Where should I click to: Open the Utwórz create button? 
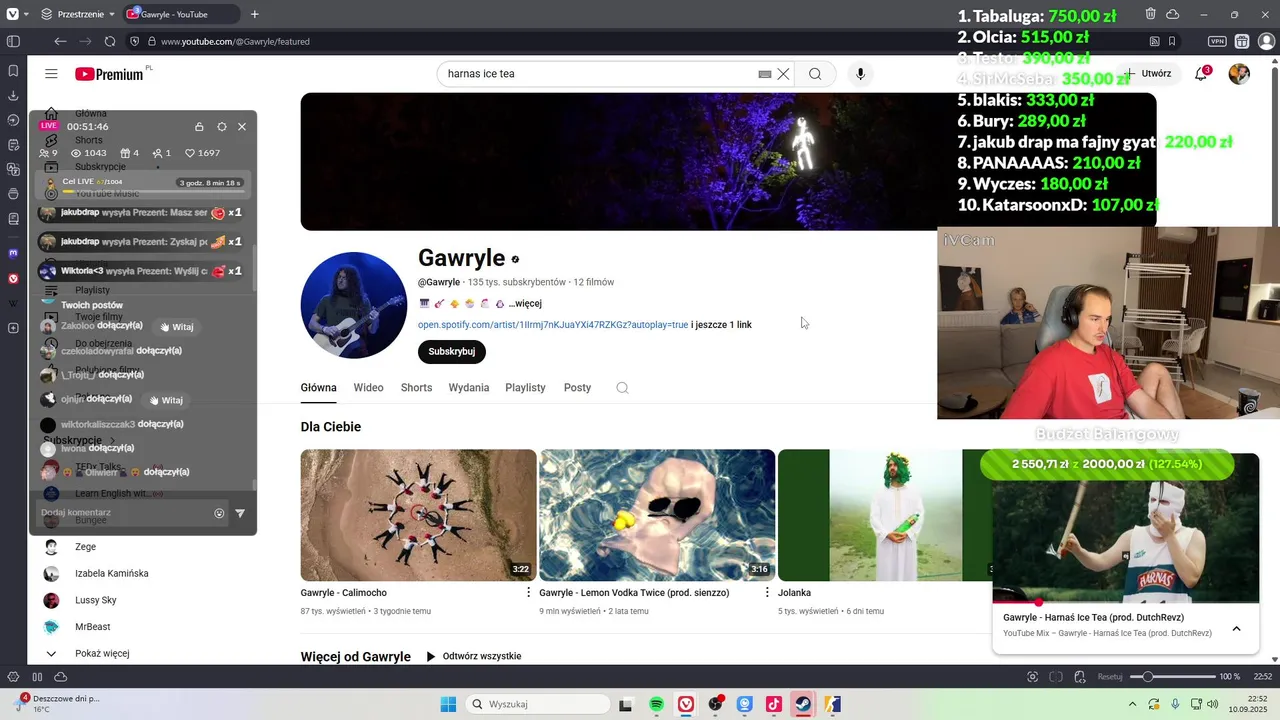1148,74
